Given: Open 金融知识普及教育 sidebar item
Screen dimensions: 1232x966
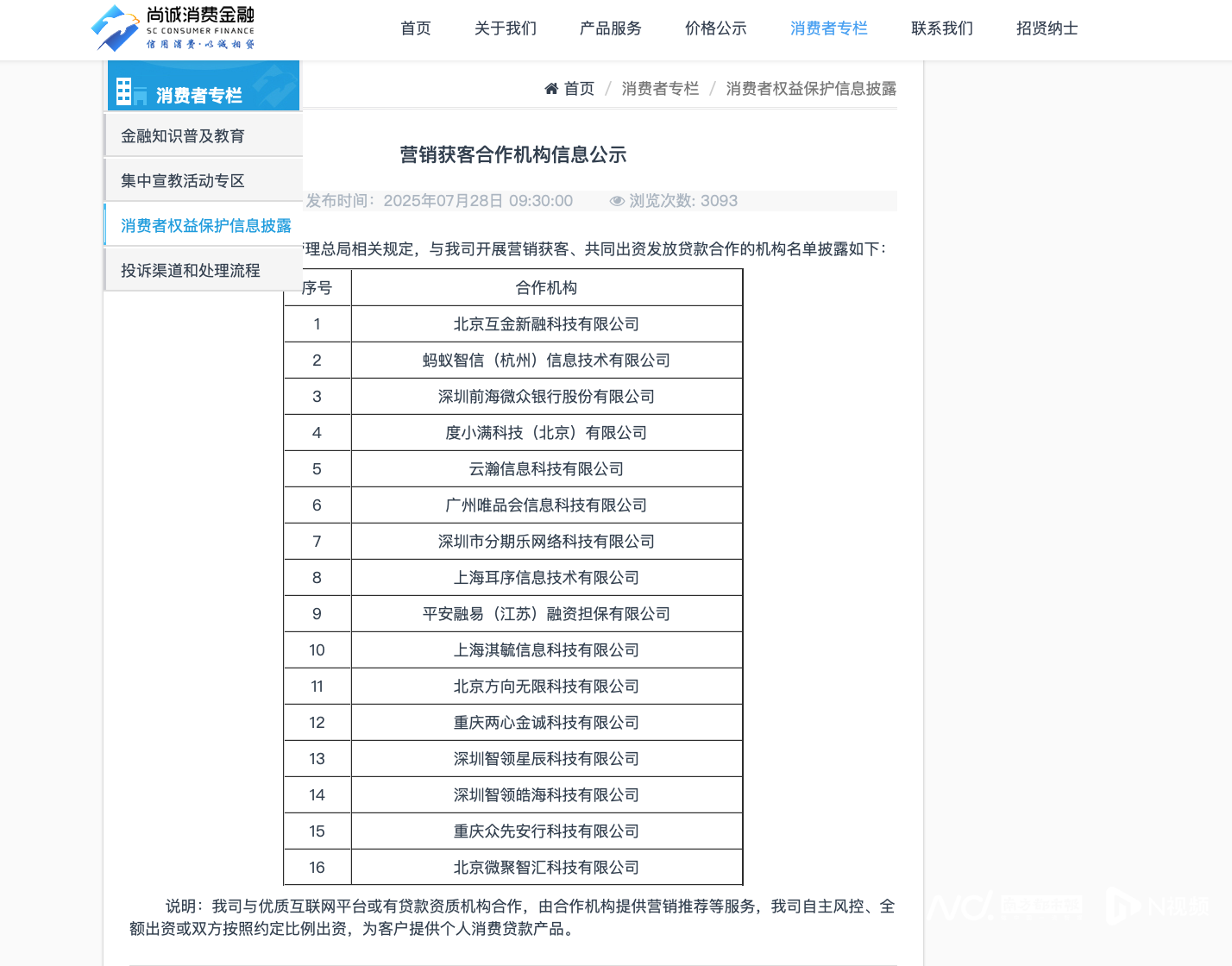Looking at the screenshot, I should click(204, 135).
